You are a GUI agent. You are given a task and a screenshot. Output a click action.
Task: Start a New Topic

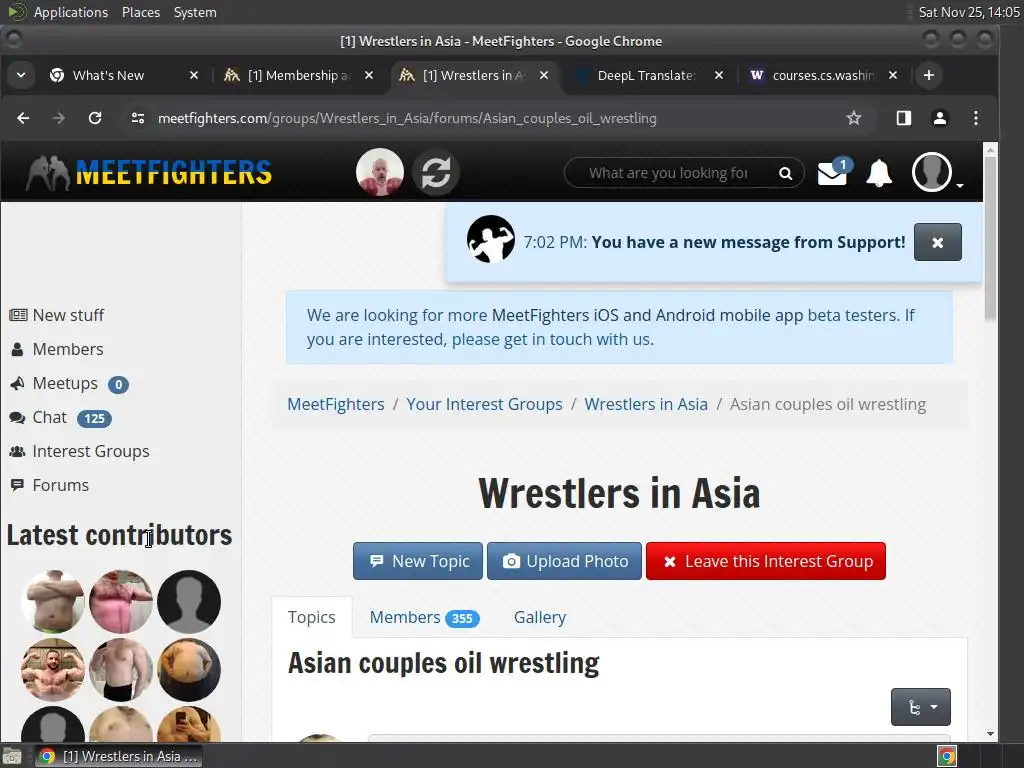pyautogui.click(x=418, y=561)
